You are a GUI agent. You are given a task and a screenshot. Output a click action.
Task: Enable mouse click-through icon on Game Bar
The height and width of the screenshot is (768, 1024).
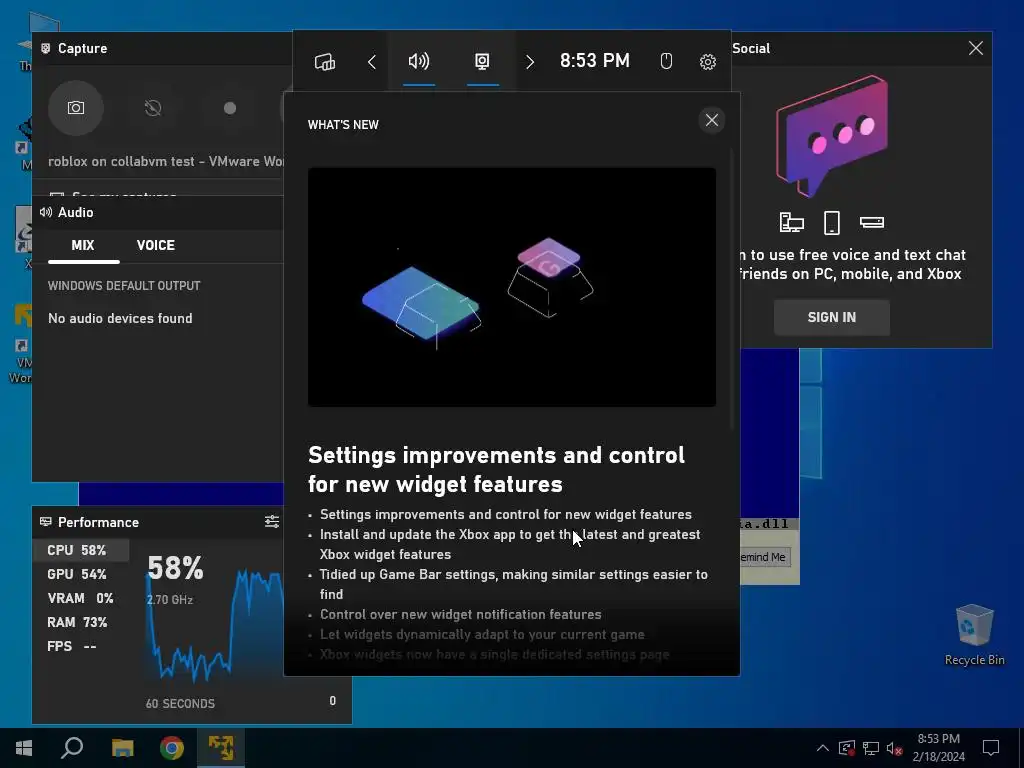pos(665,61)
